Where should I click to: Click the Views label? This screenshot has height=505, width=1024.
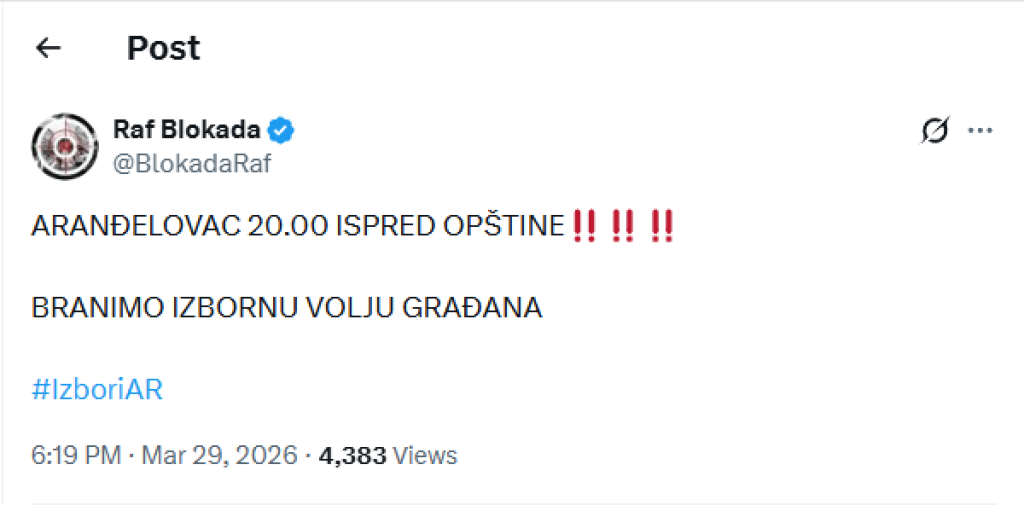[425, 456]
